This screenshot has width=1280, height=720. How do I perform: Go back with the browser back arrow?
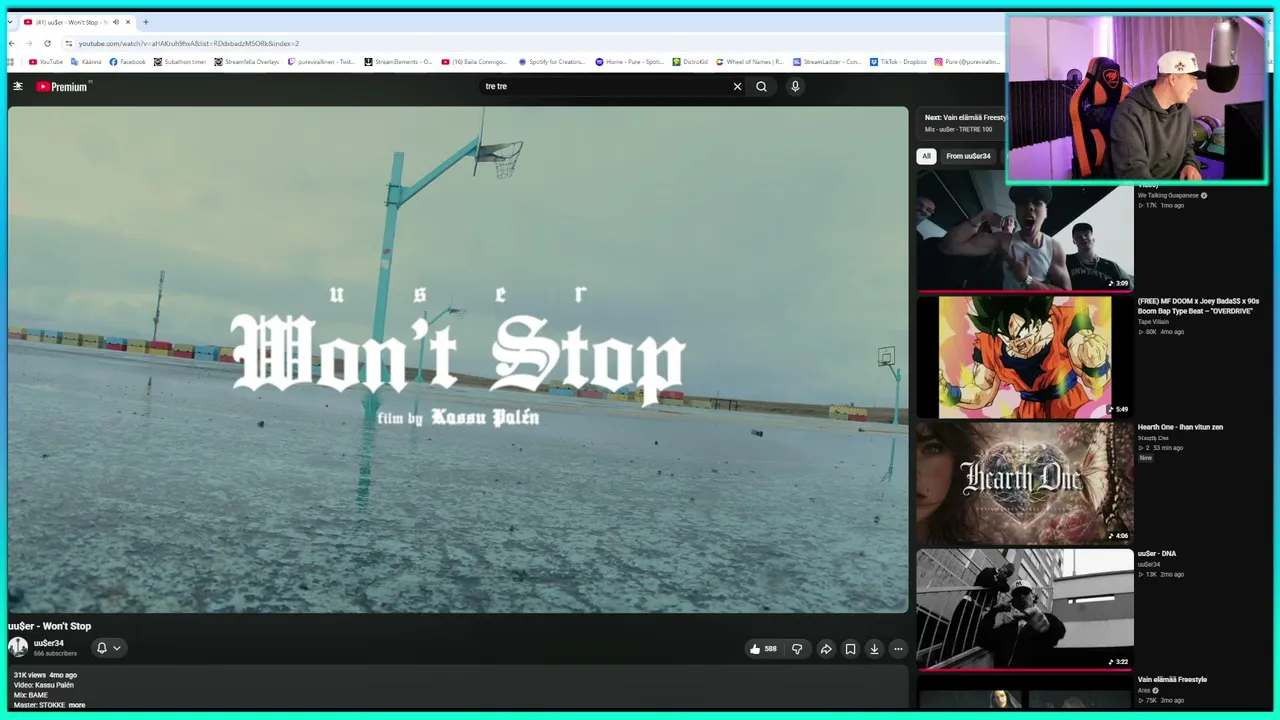[11, 43]
